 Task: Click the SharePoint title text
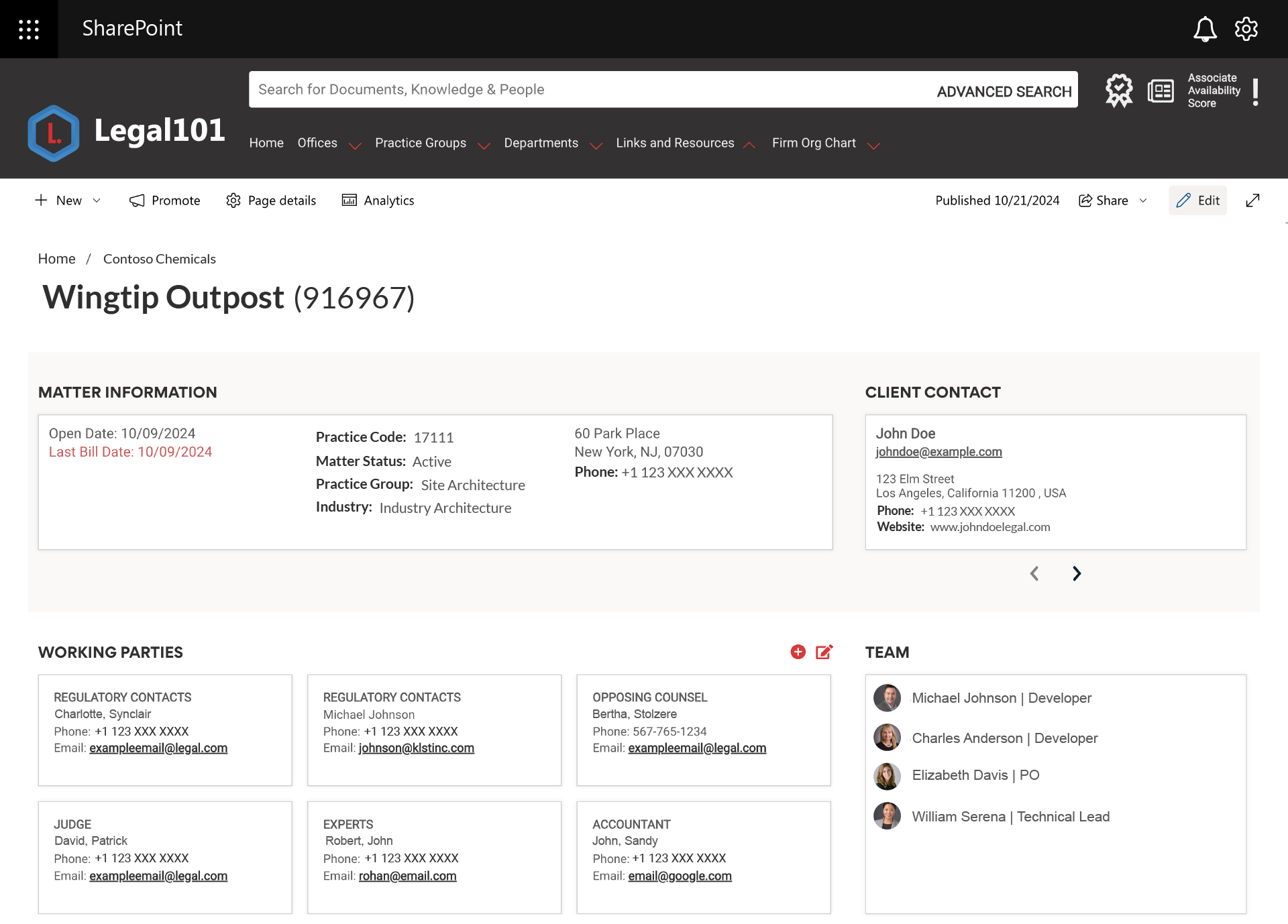(x=132, y=28)
